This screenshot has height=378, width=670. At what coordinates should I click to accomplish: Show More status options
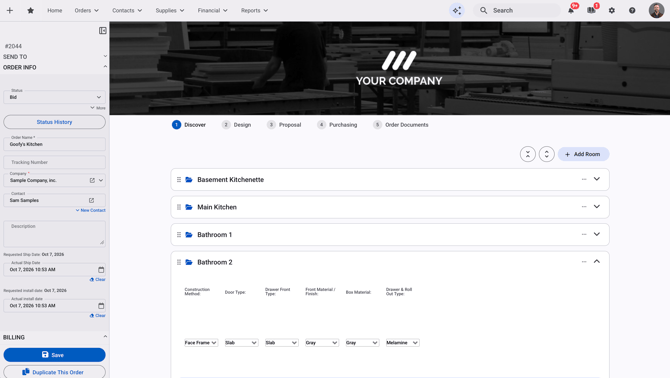coord(98,108)
